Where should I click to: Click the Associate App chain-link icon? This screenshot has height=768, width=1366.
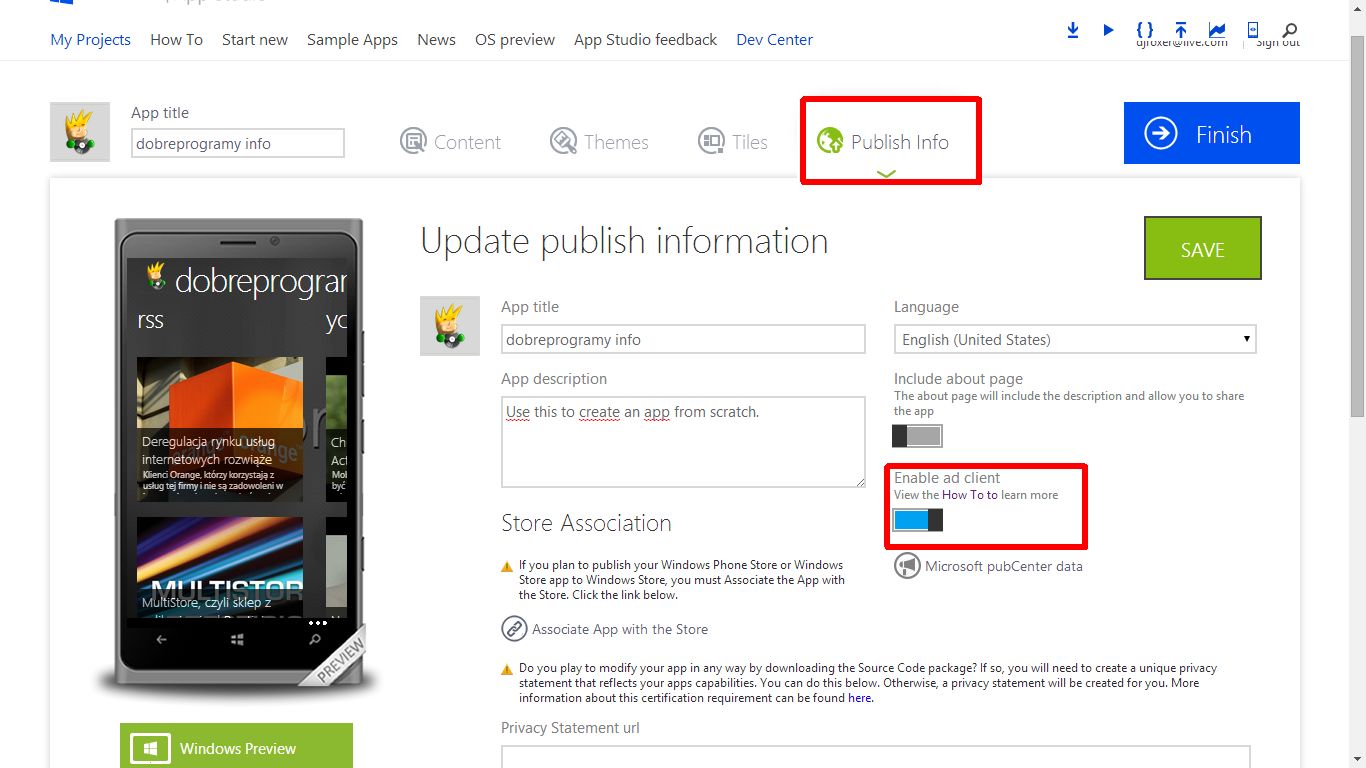tap(514, 629)
